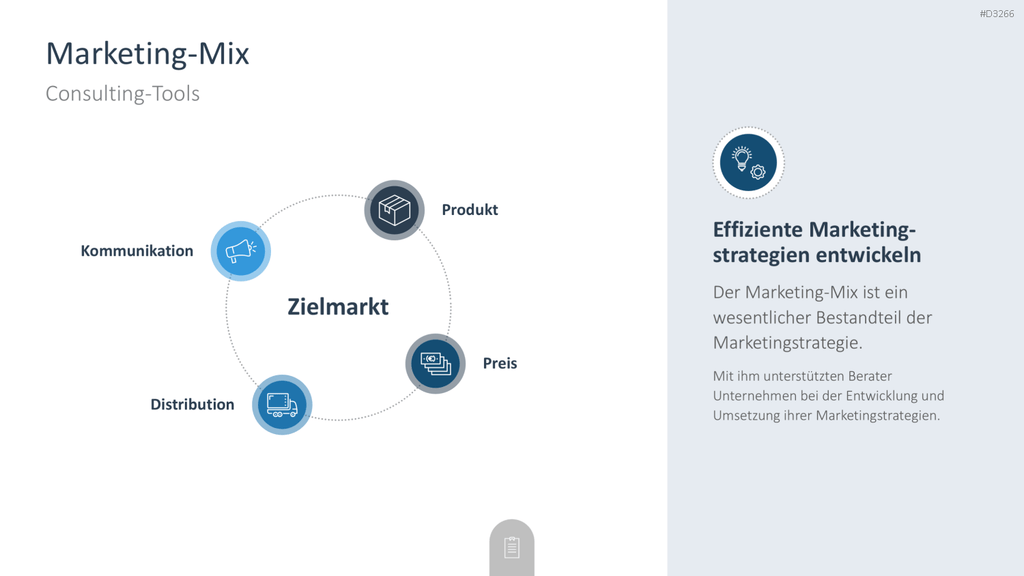Select the Preis label text
The height and width of the screenshot is (576, 1024).
pos(500,363)
